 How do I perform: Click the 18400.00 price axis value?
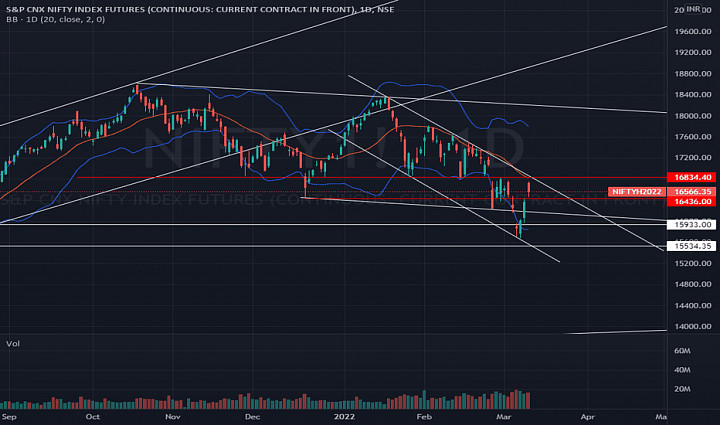click(692, 95)
